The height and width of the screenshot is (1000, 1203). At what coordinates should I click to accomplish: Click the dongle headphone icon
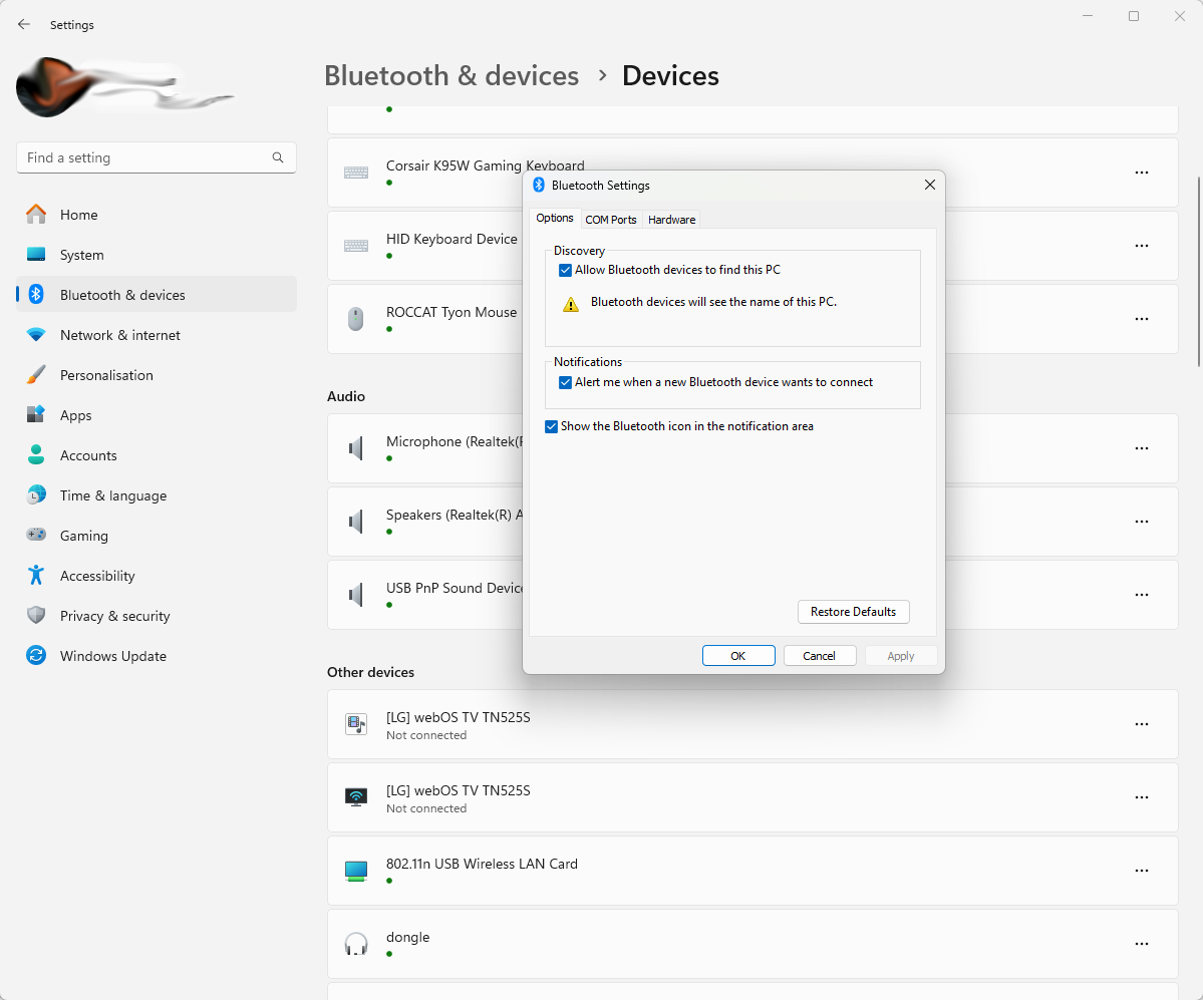356,943
